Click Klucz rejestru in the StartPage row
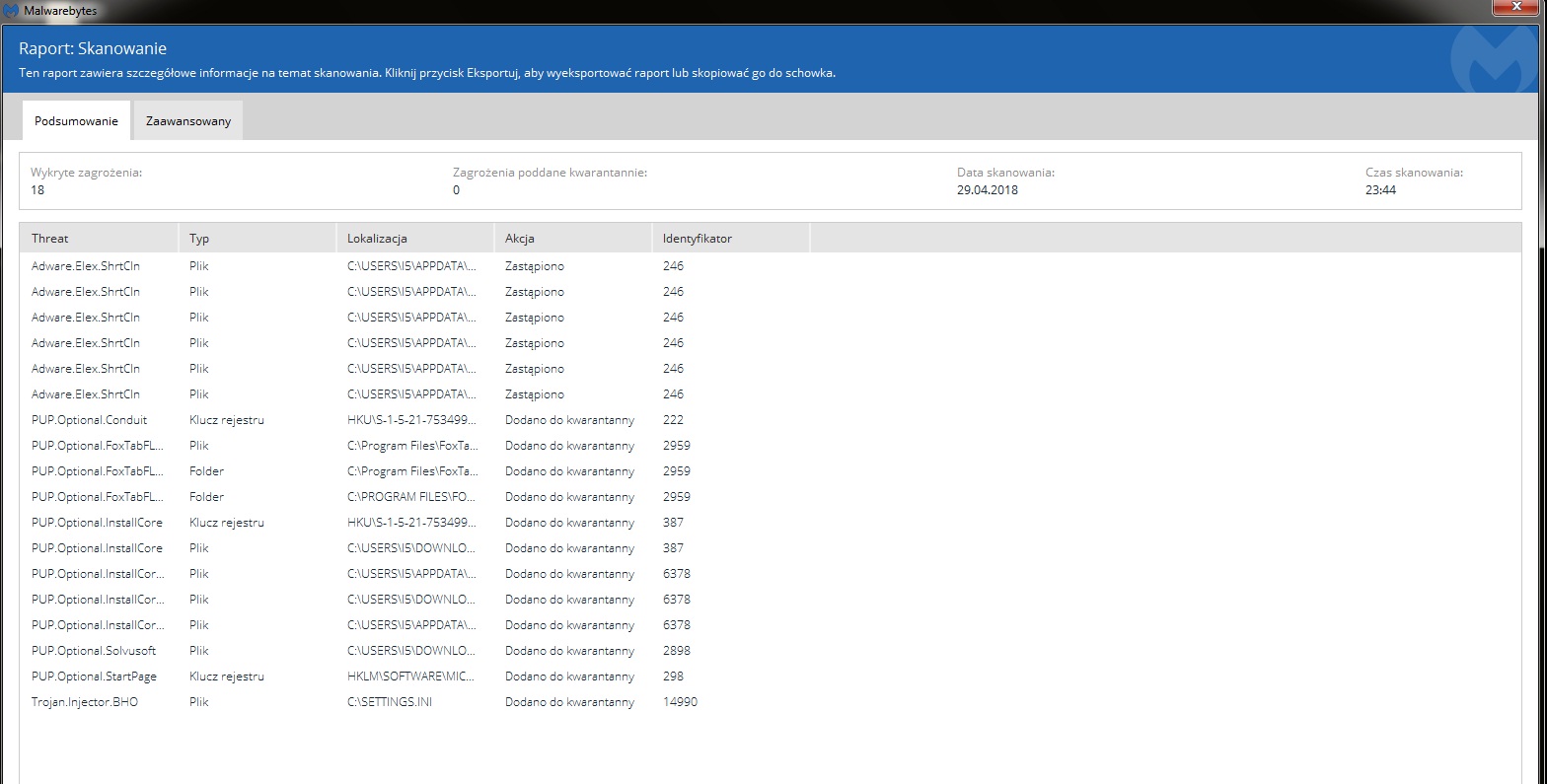This screenshot has width=1547, height=784. point(227,677)
